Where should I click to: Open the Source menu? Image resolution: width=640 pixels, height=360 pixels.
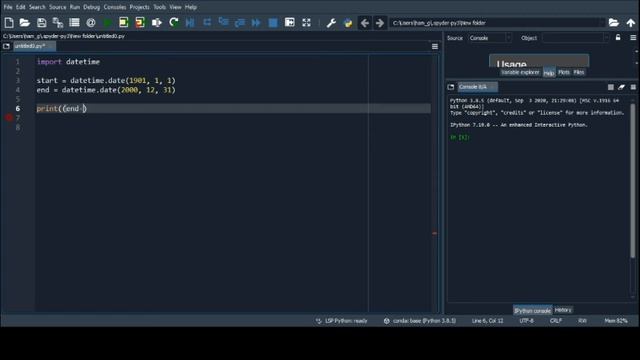coord(58,7)
